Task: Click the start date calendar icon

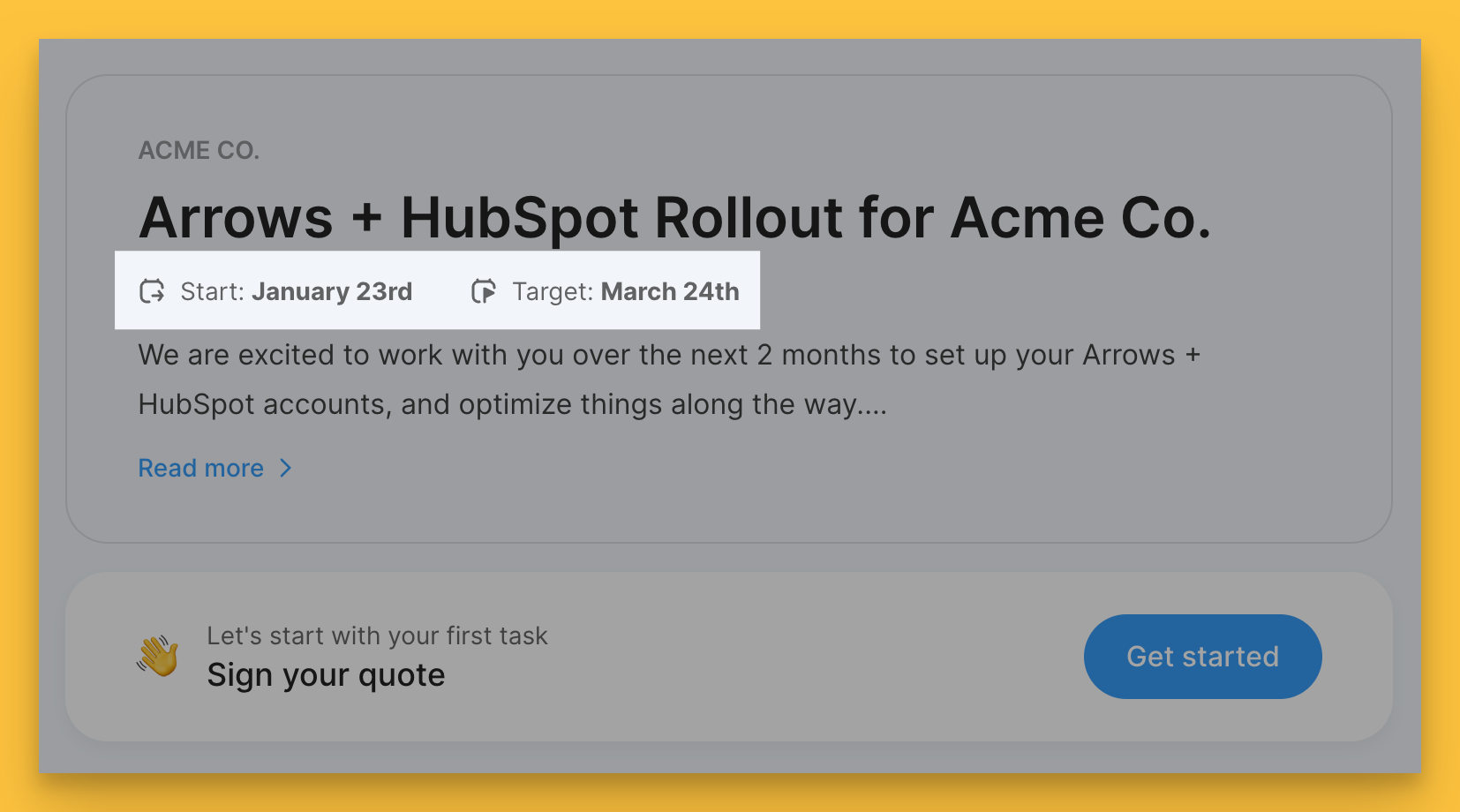Action: 152,291
